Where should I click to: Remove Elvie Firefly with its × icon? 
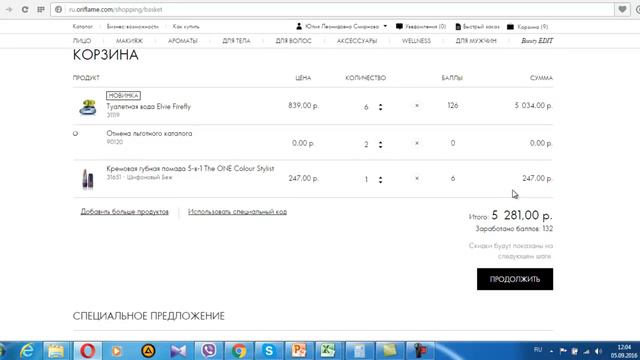417,106
